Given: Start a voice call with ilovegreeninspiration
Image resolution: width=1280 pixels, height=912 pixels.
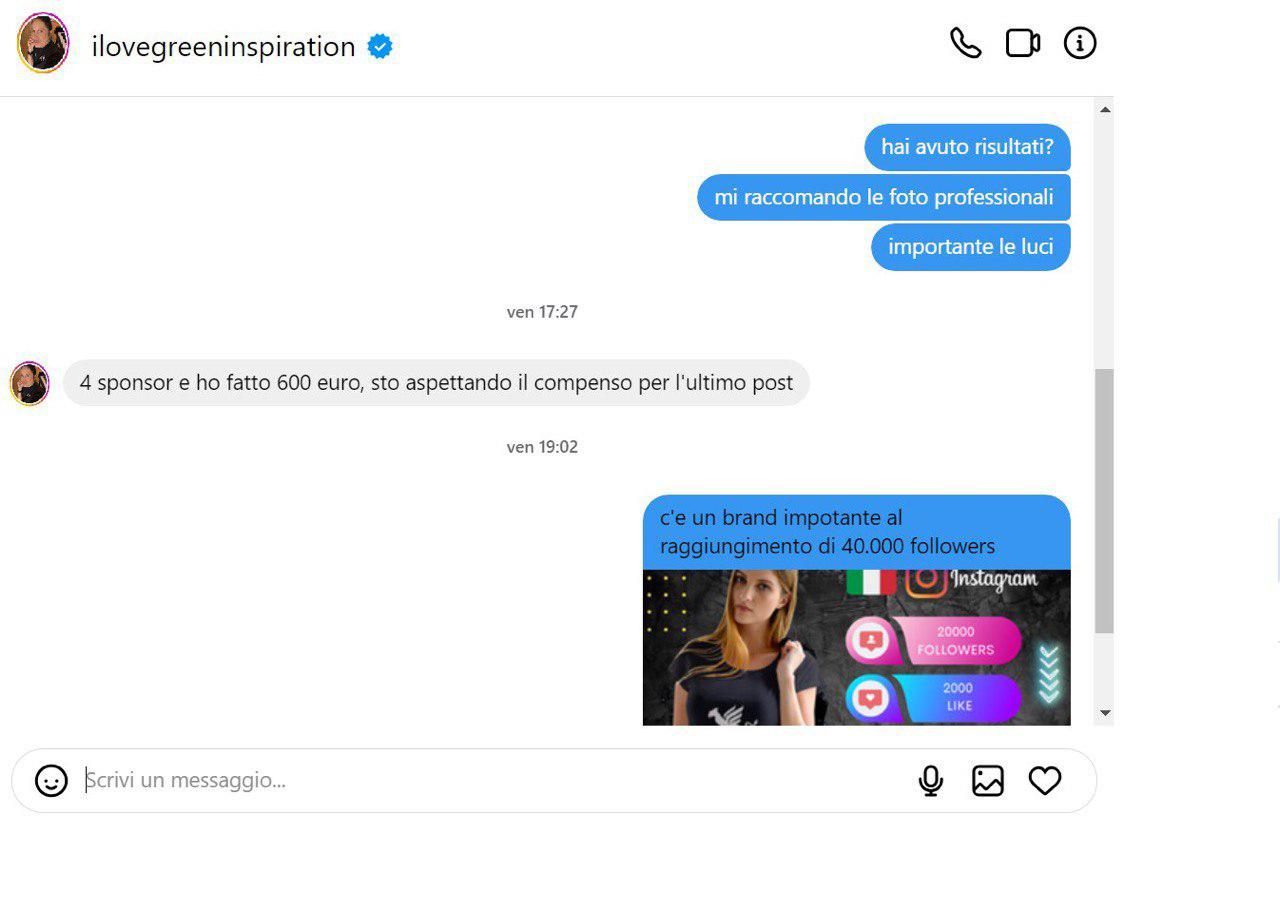Looking at the screenshot, I should click(965, 43).
